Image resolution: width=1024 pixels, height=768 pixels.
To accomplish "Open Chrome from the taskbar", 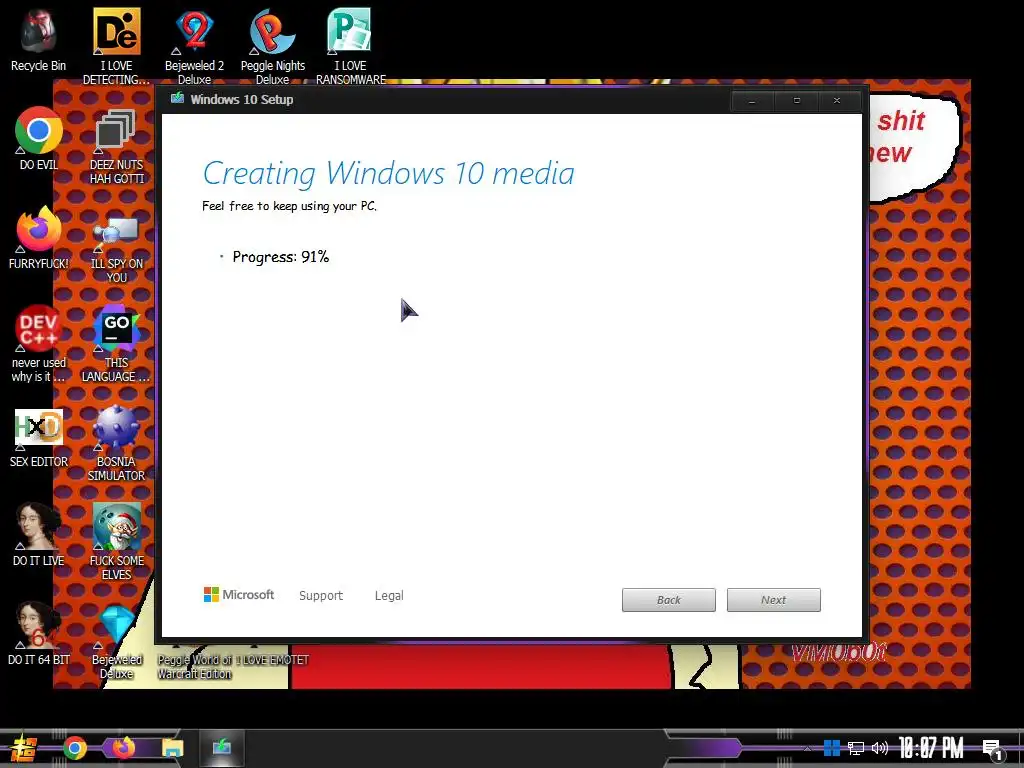I will (x=74, y=748).
